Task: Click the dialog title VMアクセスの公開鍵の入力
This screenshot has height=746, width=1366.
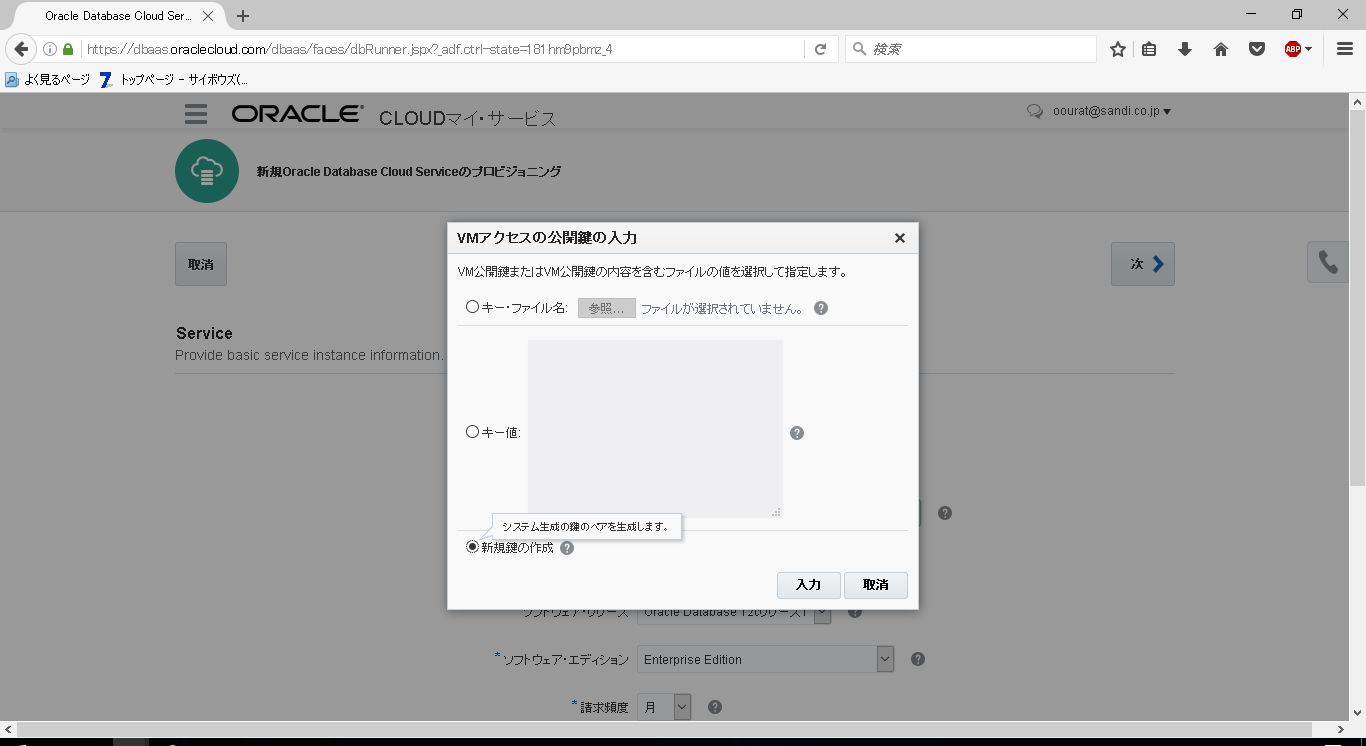Action: click(547, 238)
